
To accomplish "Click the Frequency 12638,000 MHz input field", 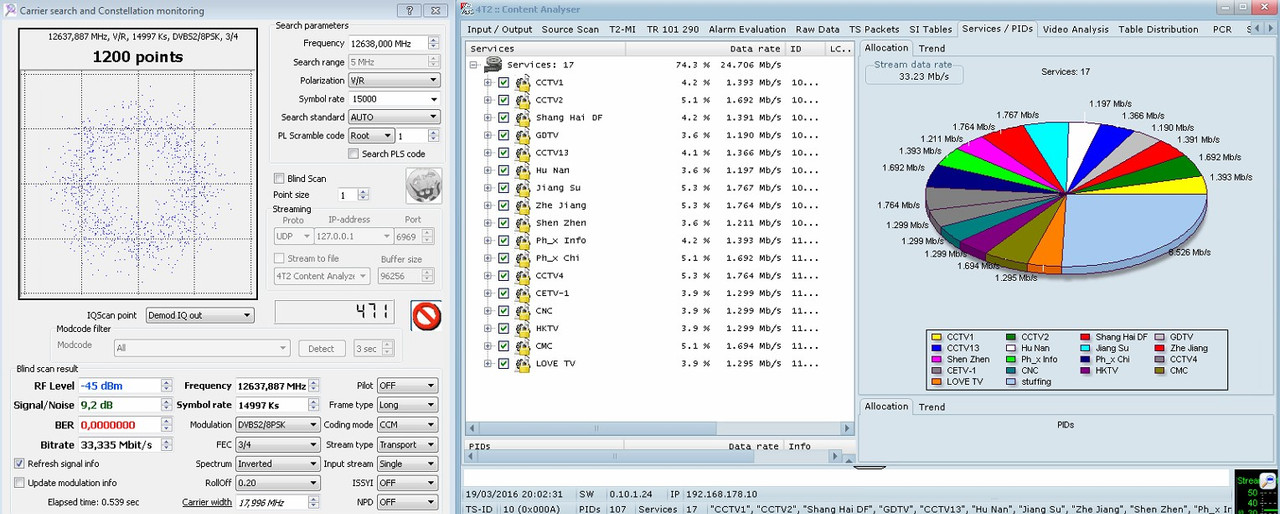I will 387,44.
